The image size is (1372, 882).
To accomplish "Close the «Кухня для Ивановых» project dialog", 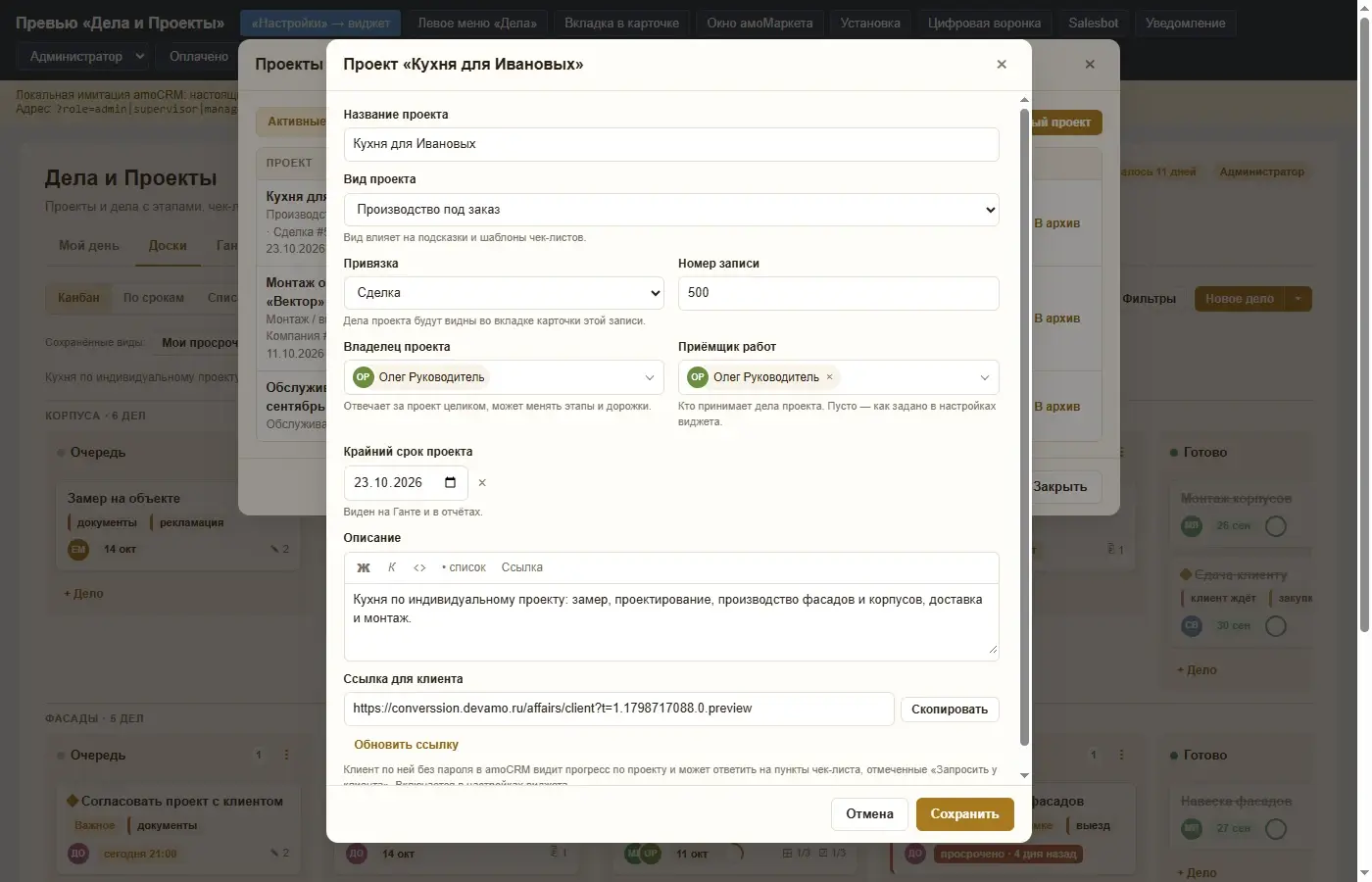I will coord(1002,64).
